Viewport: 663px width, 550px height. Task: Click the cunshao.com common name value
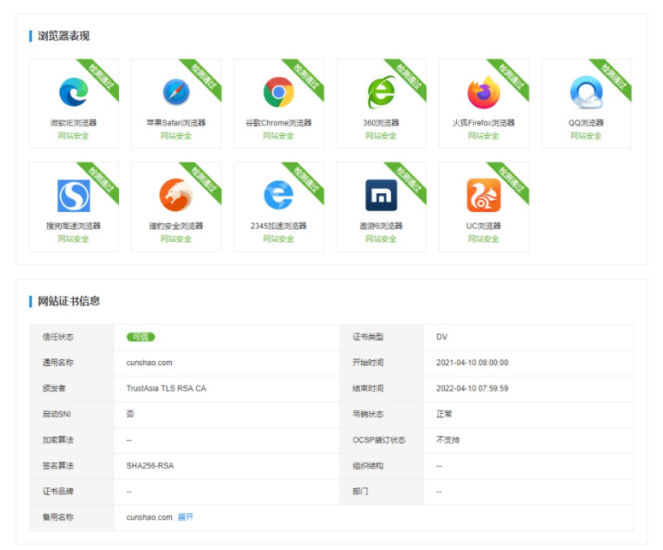(150, 363)
